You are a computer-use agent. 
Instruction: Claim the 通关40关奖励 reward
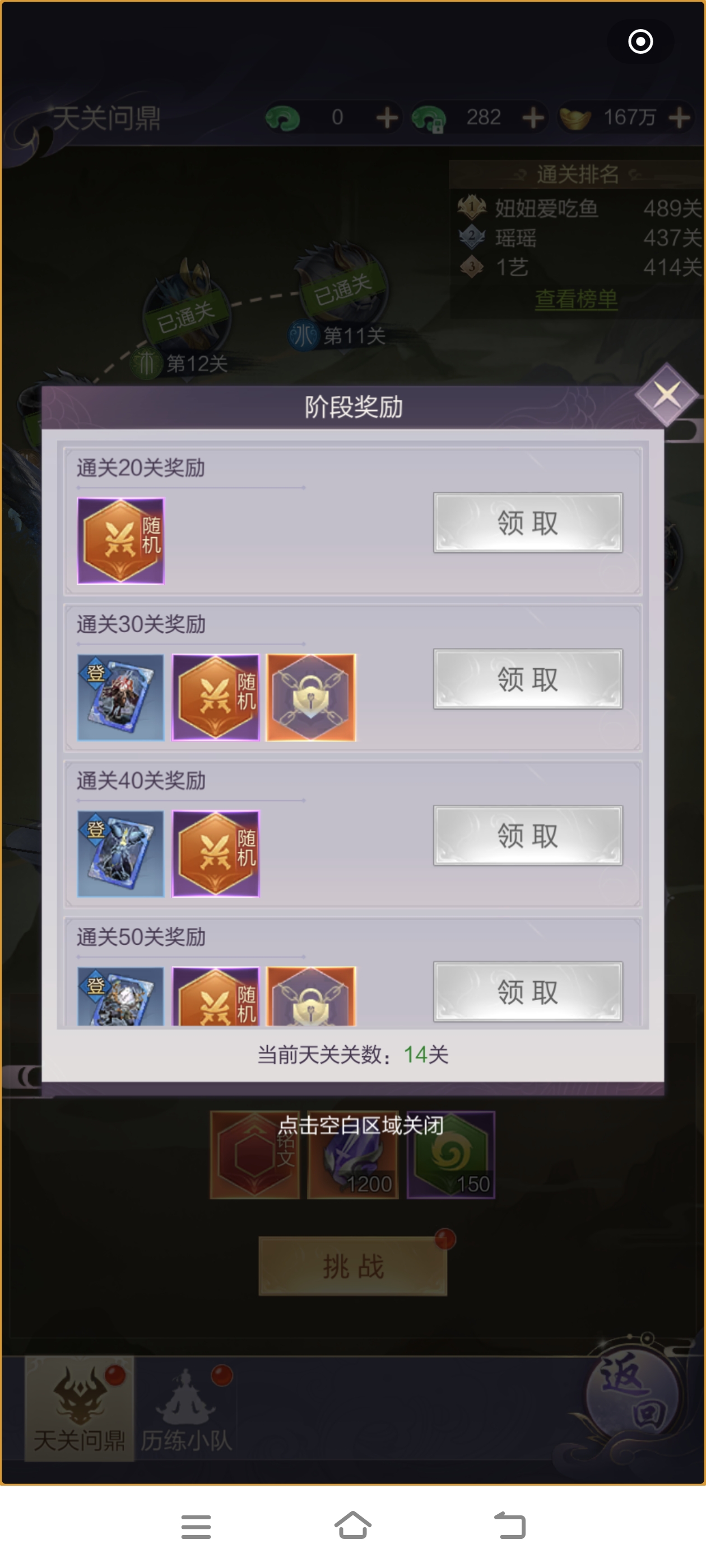pos(527,835)
